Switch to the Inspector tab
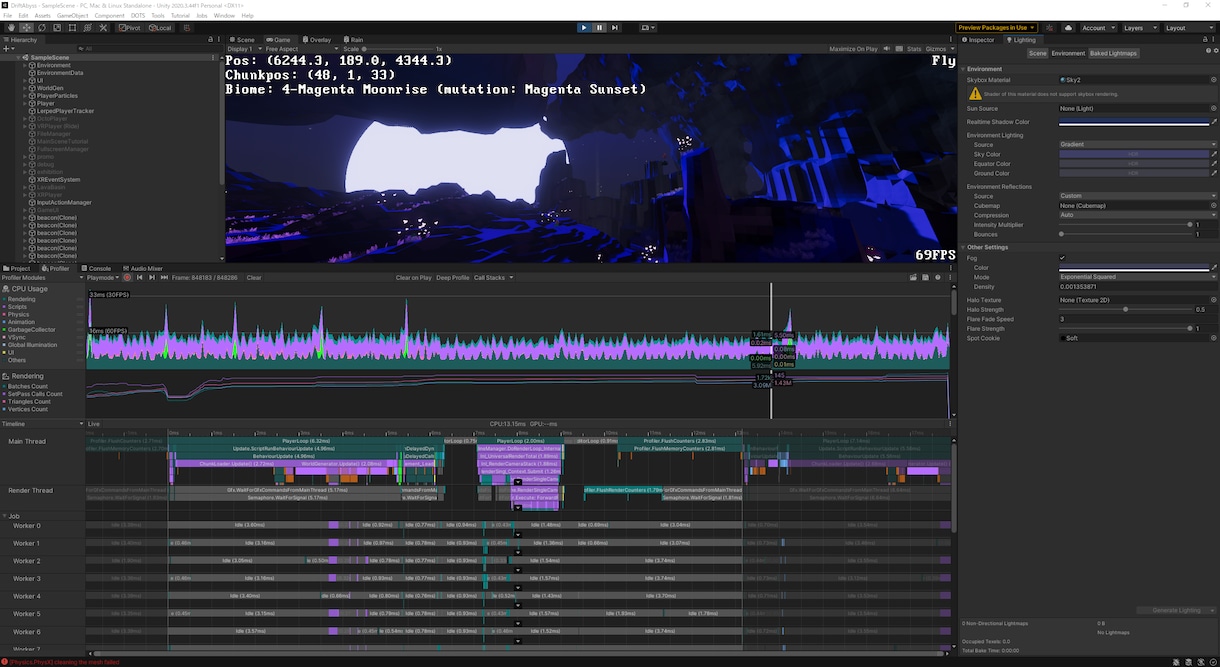The width and height of the screenshot is (1220, 667). [x=980, y=40]
